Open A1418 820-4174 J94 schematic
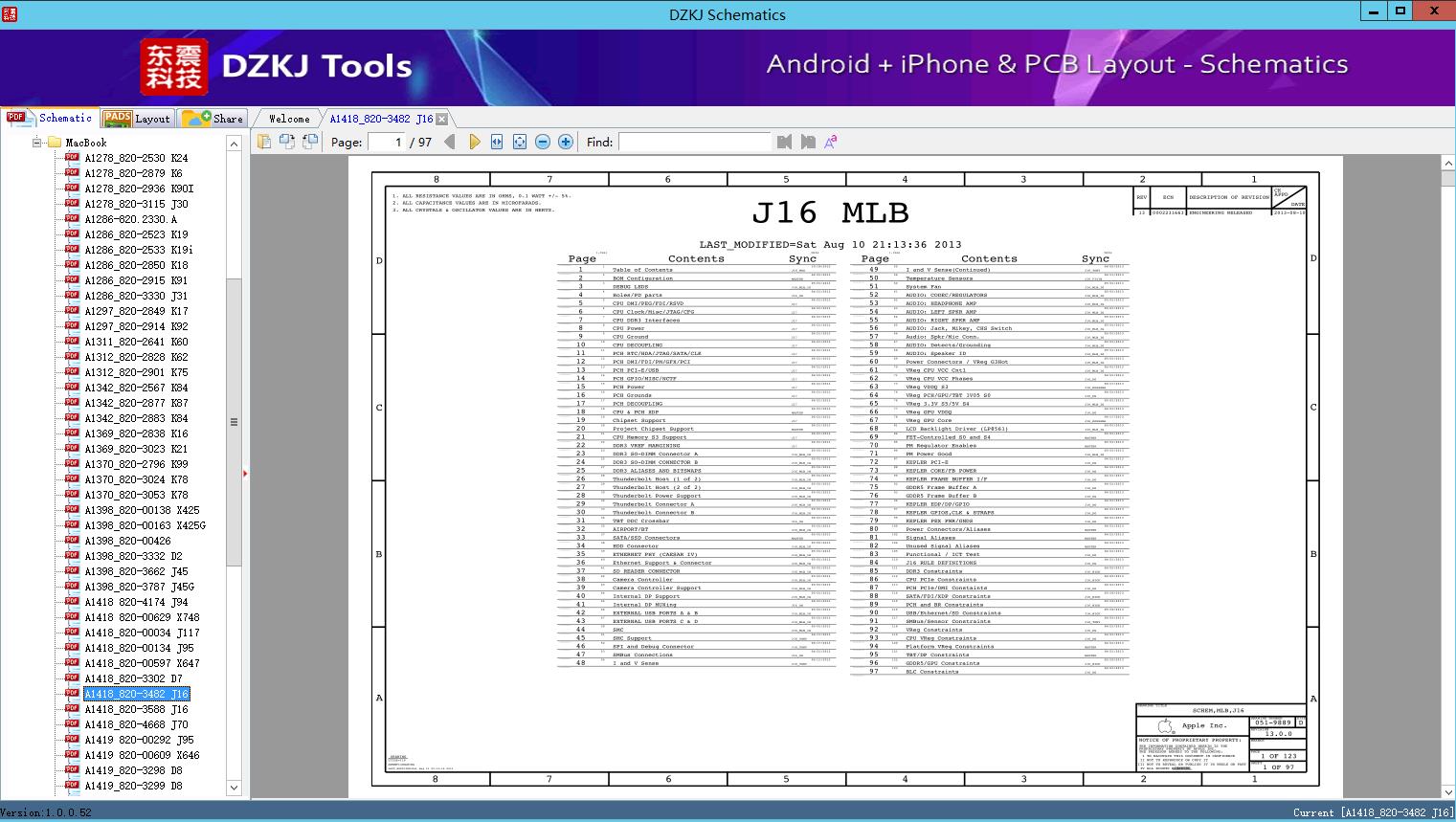Image resolution: width=1456 pixels, height=822 pixels. [136, 602]
